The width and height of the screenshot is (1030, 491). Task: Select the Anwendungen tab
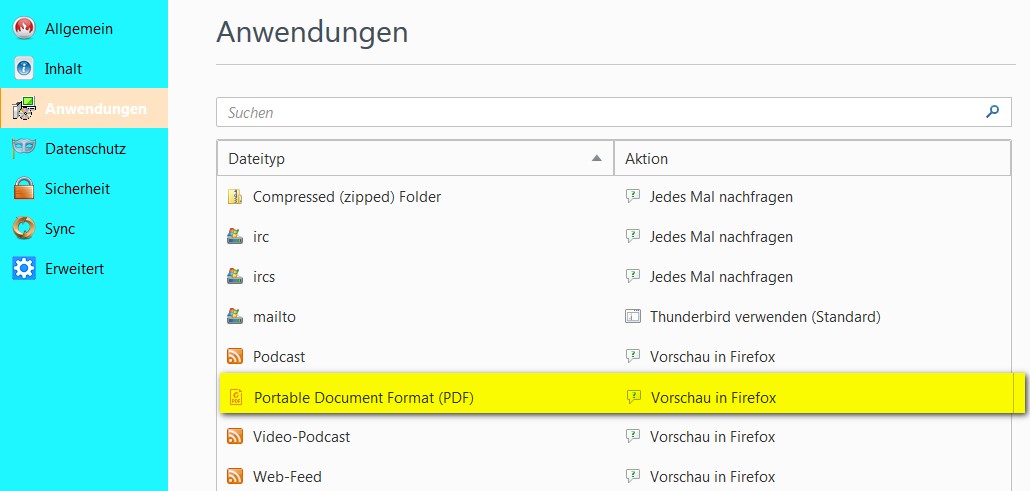pos(95,109)
